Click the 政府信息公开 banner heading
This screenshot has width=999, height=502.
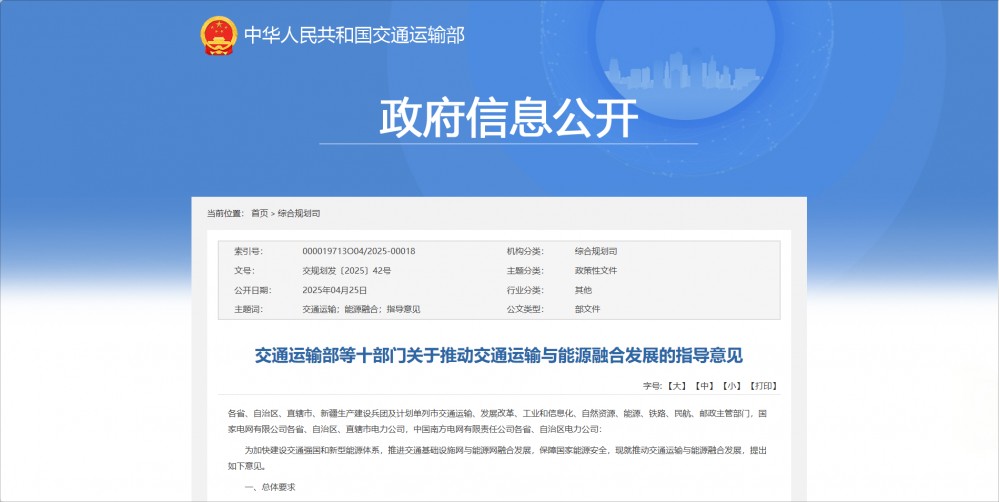coord(508,118)
